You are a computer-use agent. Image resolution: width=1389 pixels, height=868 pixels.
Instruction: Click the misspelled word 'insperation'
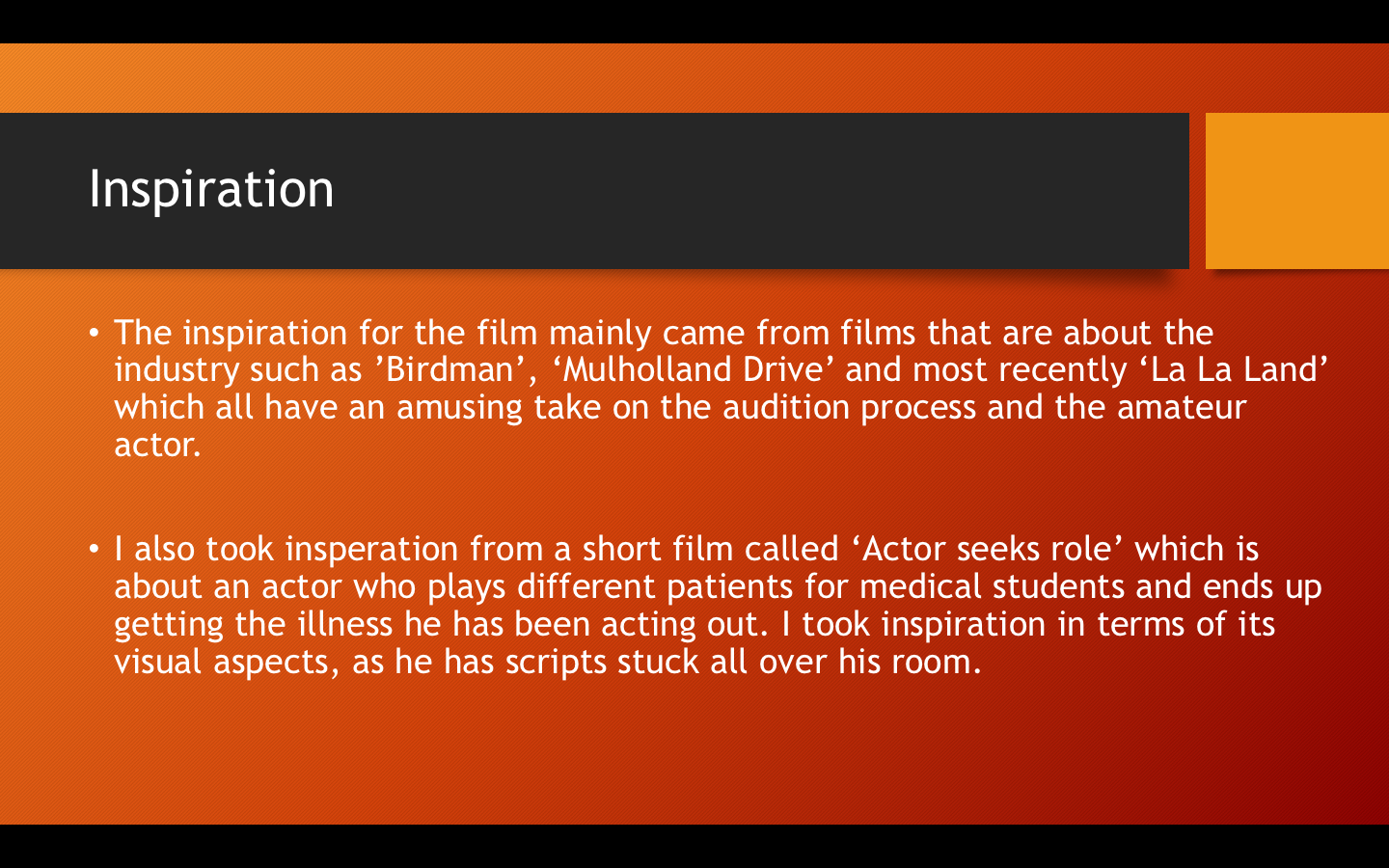tap(371, 549)
